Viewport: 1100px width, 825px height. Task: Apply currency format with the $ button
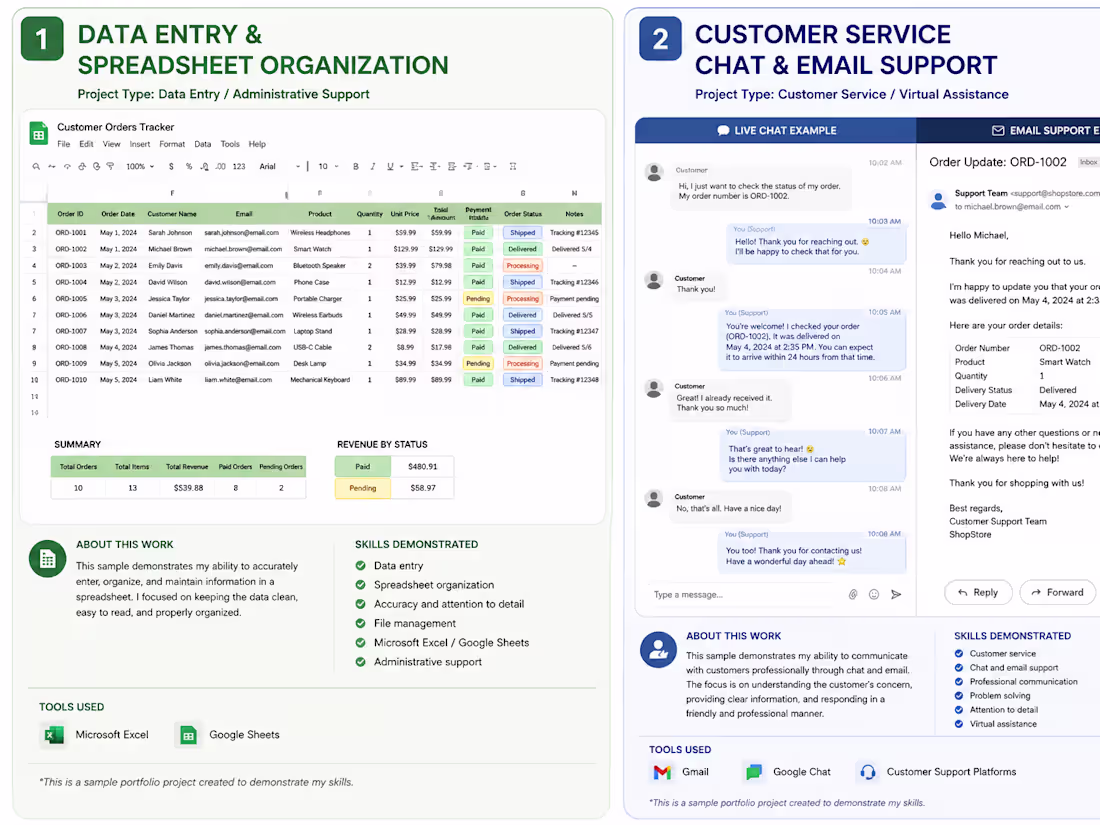pos(171,167)
